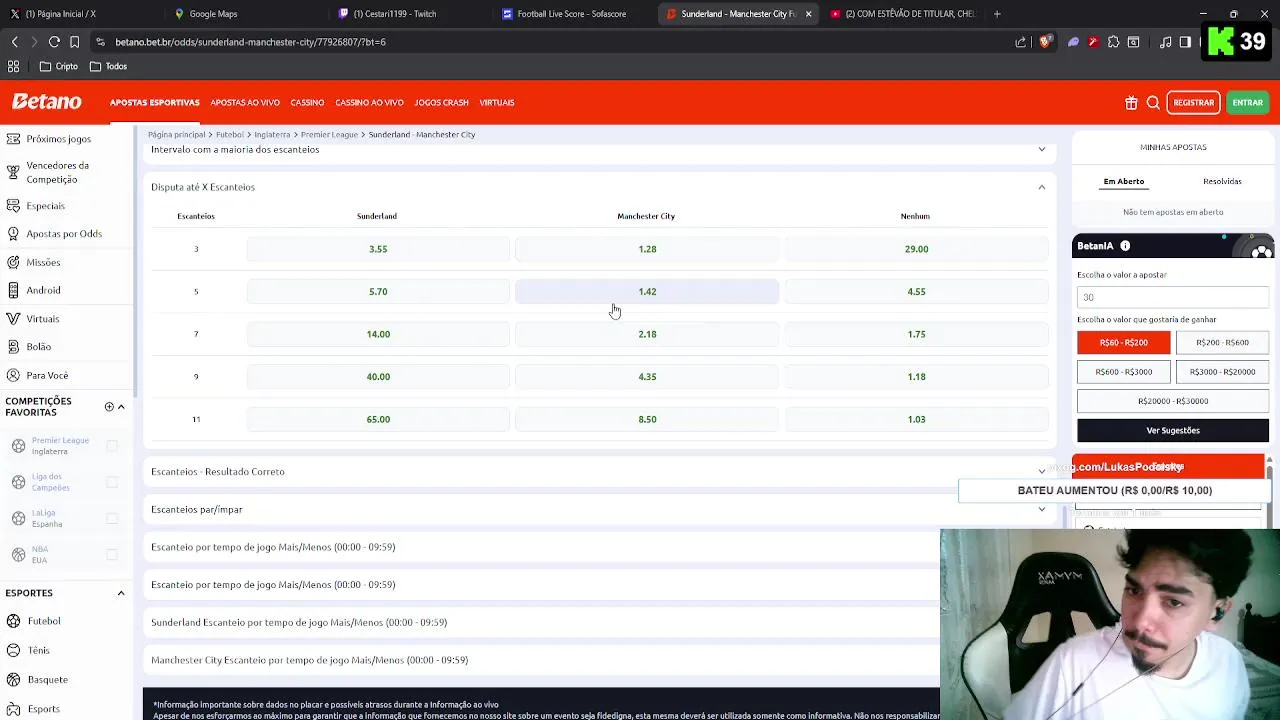The width and height of the screenshot is (1280, 720).
Task: Click the Registrar button
Action: coord(1193,102)
